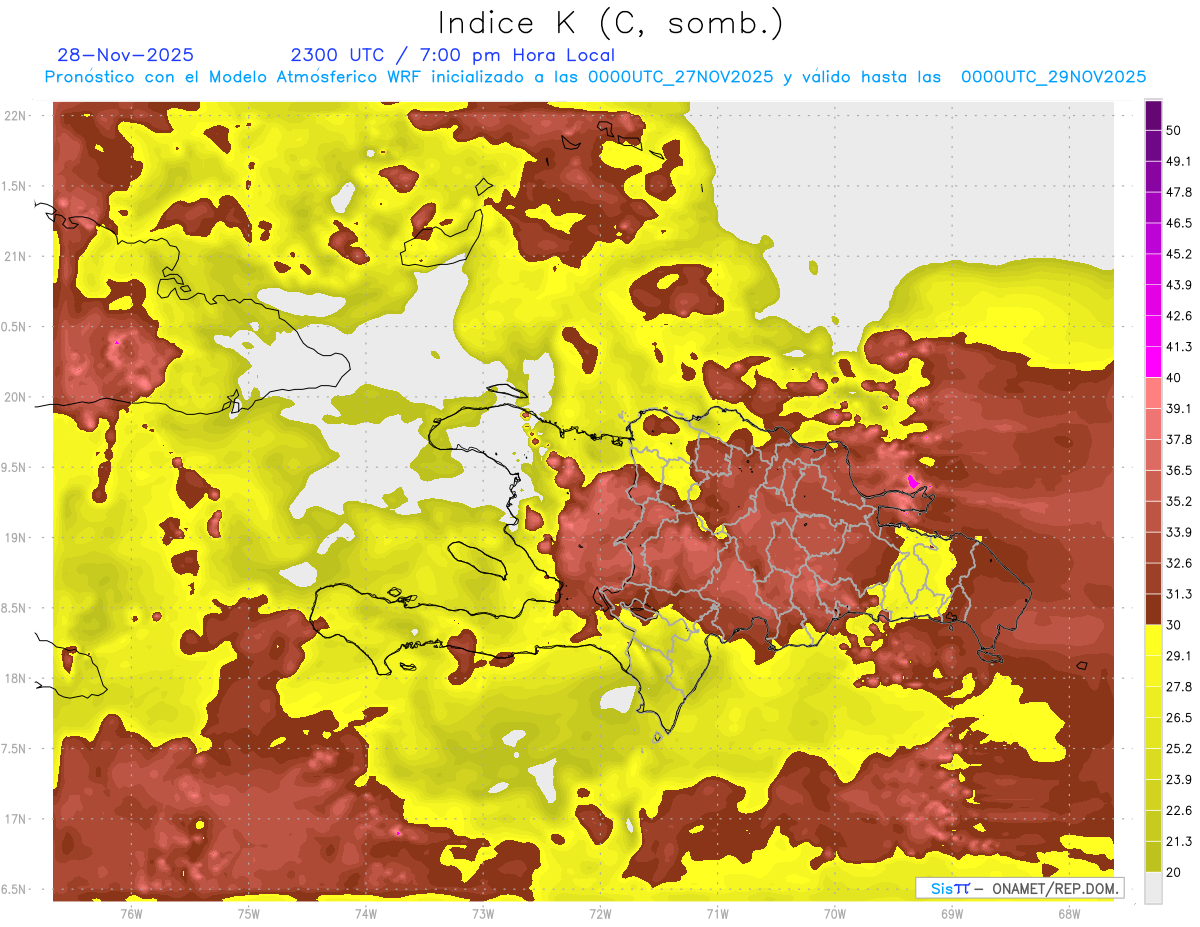1200x927 pixels.
Task: Click the colorbar value 31.3
Action: 1179,595
